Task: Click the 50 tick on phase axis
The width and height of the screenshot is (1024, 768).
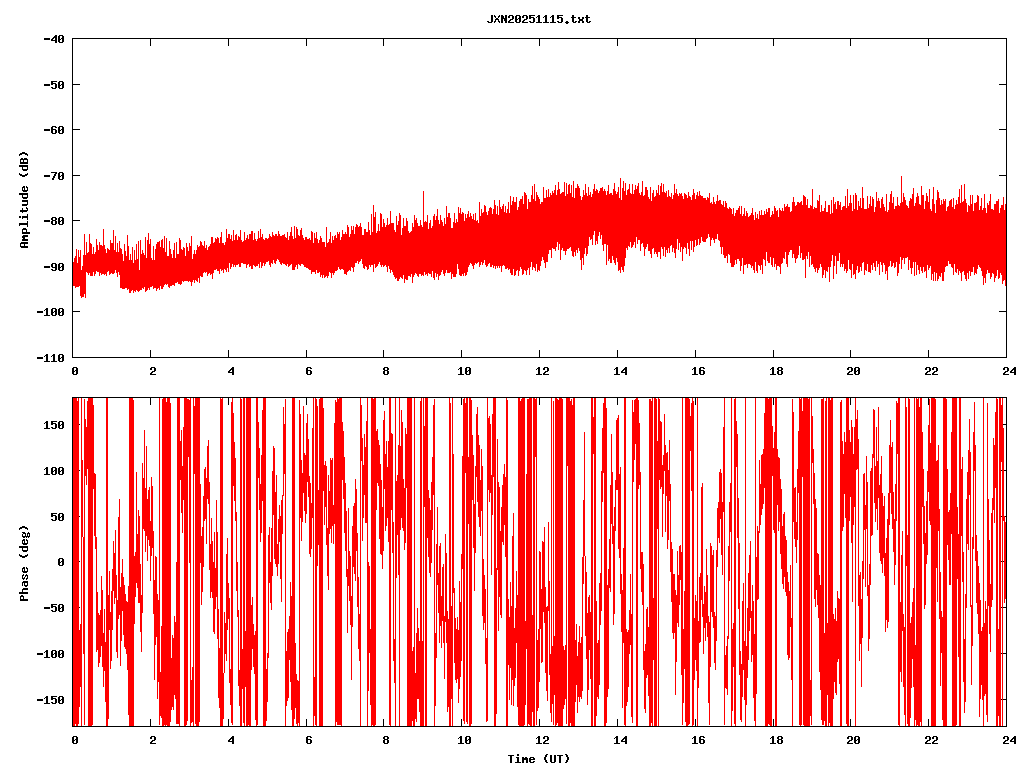Action: pos(57,516)
